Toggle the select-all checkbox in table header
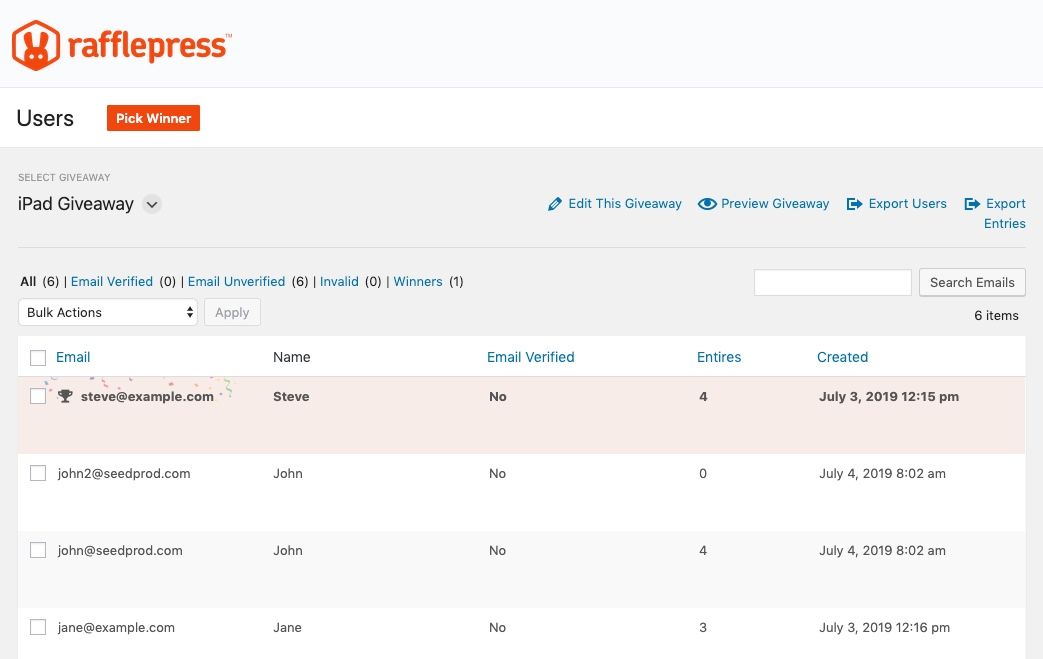Screen dimensions: 1043x659 [x=38, y=358]
